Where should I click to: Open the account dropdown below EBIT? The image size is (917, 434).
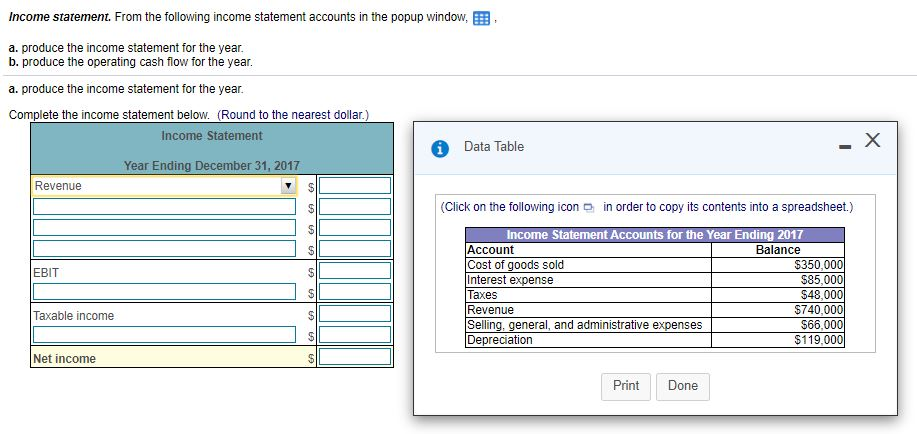[164, 291]
